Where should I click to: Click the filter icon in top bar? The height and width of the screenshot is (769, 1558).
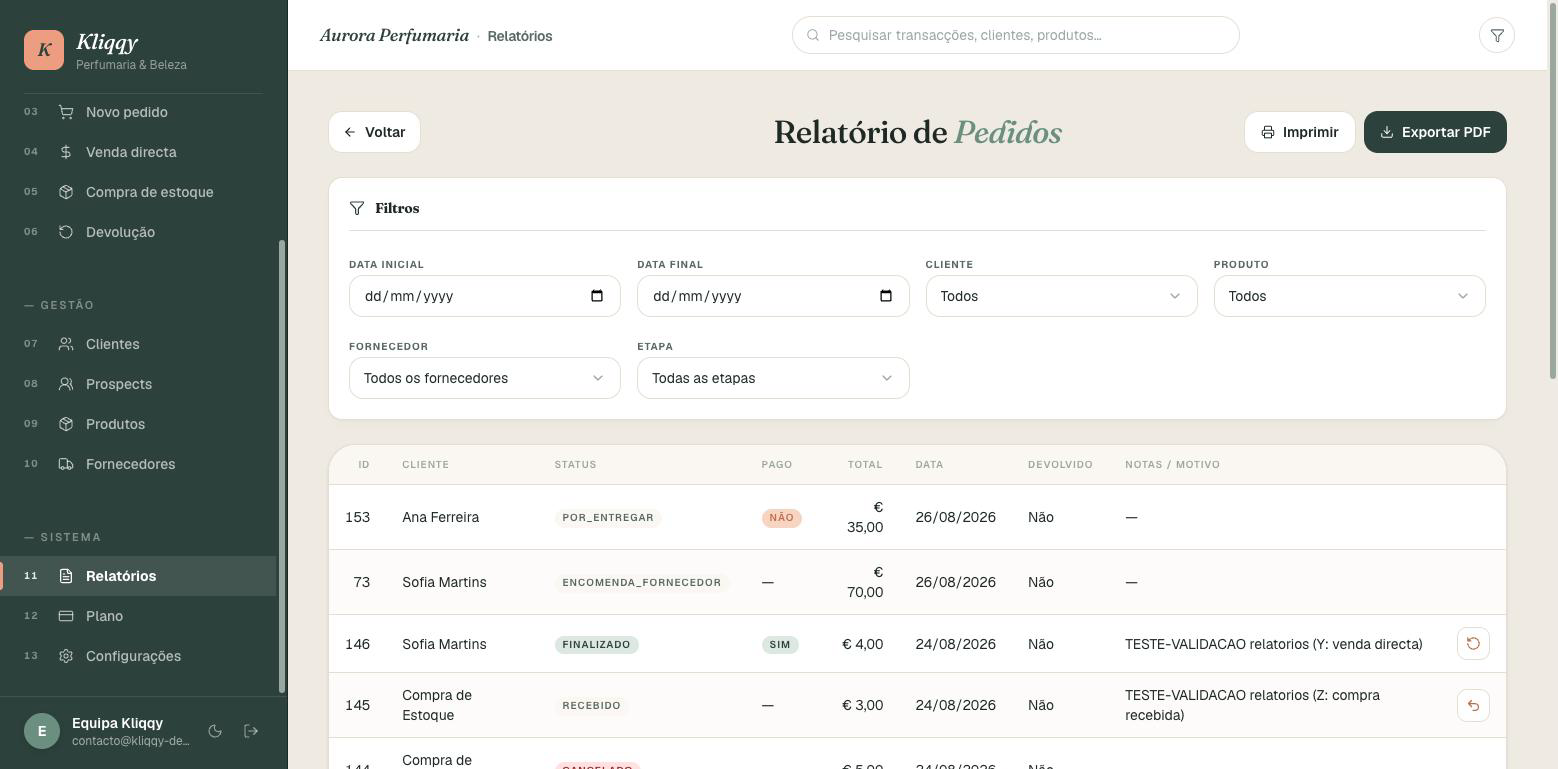point(1497,35)
